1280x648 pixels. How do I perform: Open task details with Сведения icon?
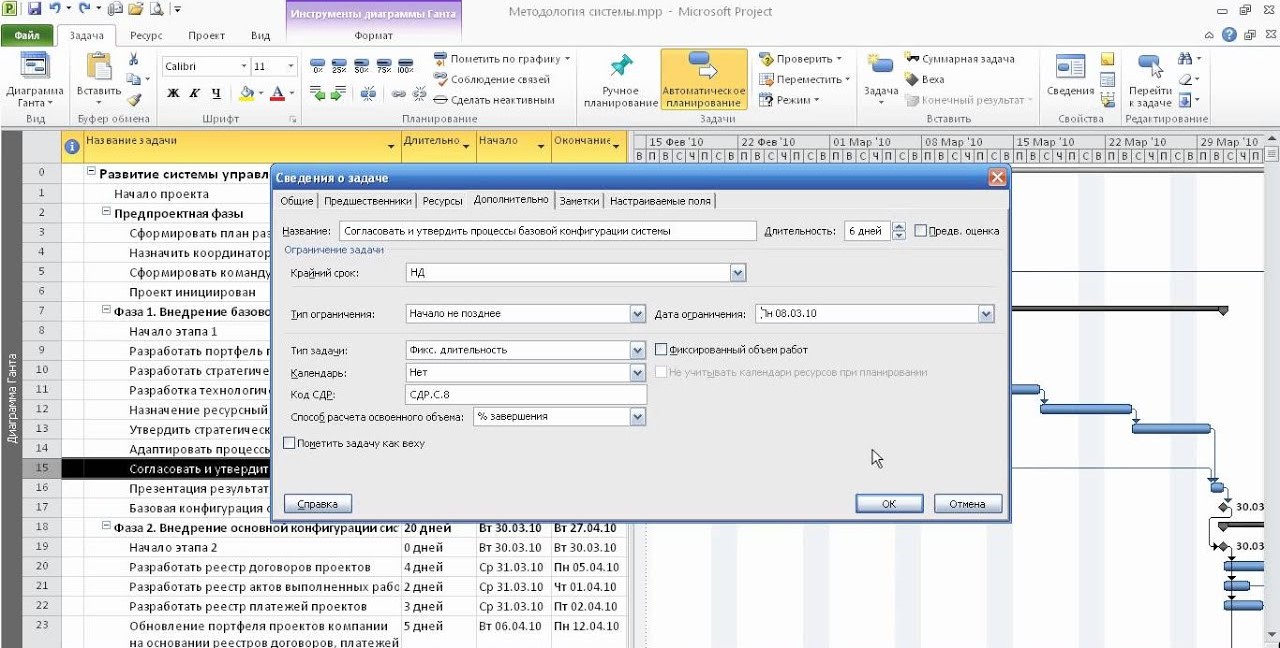tap(1069, 75)
